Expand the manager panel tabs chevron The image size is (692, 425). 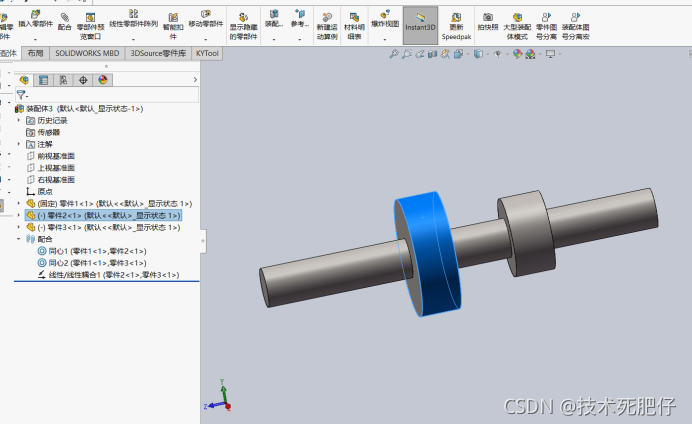pos(195,80)
